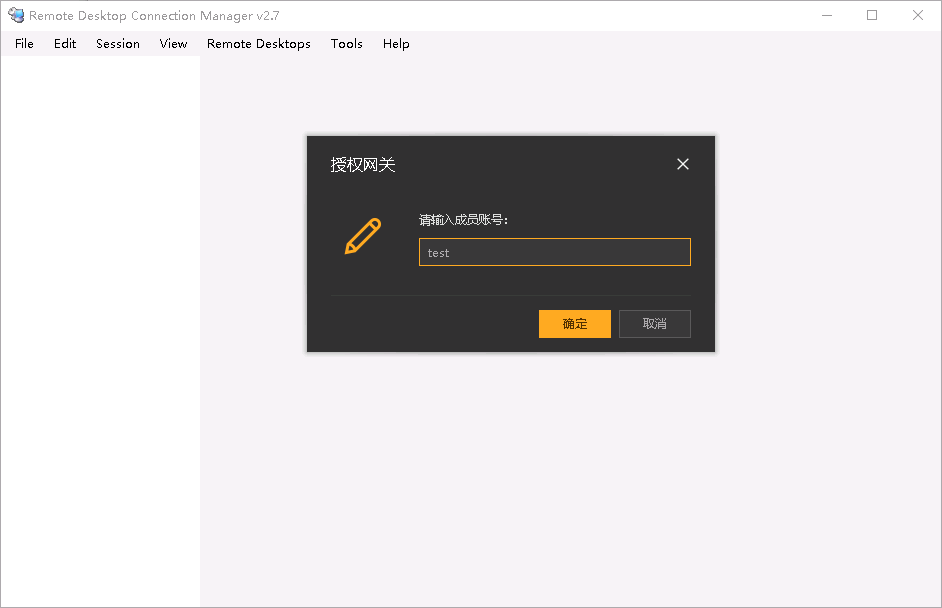
Task: Maximize the Remote Desktop Connection Manager window
Action: coord(872,16)
